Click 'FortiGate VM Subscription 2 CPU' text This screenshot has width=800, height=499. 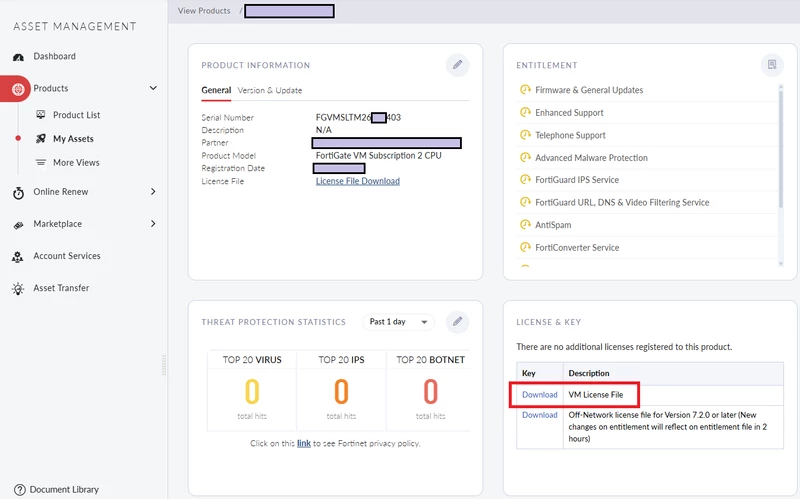[379, 156]
